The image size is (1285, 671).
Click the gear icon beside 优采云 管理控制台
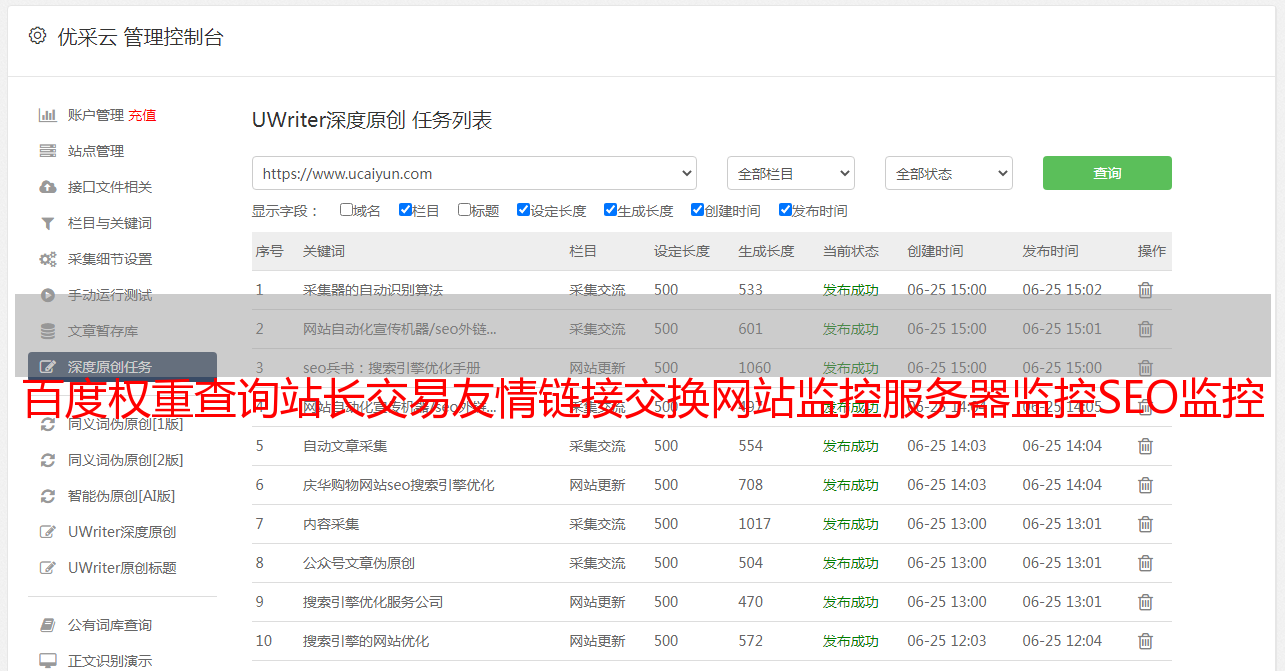pyautogui.click(x=37, y=36)
